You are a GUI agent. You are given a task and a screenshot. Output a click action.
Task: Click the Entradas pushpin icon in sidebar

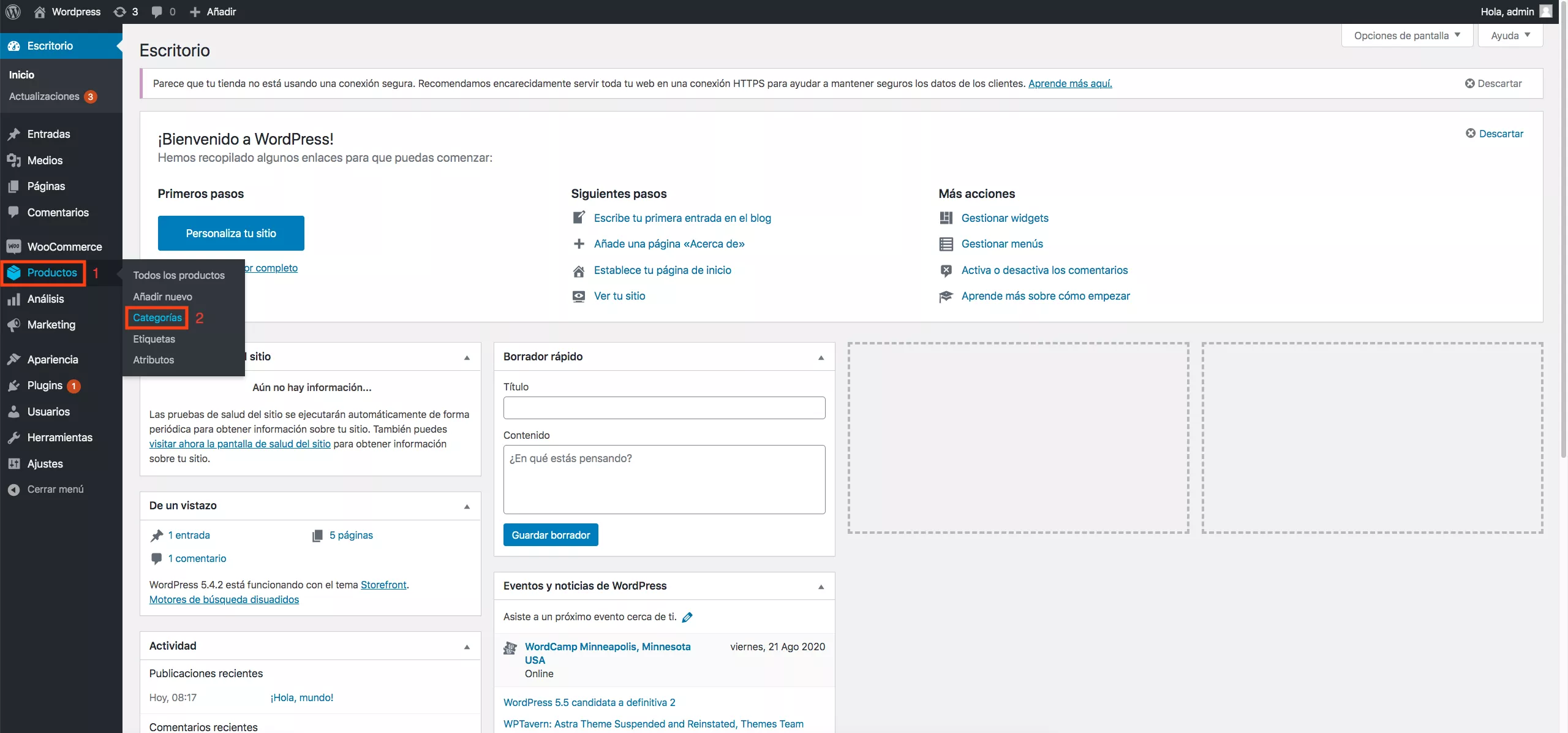coord(13,134)
